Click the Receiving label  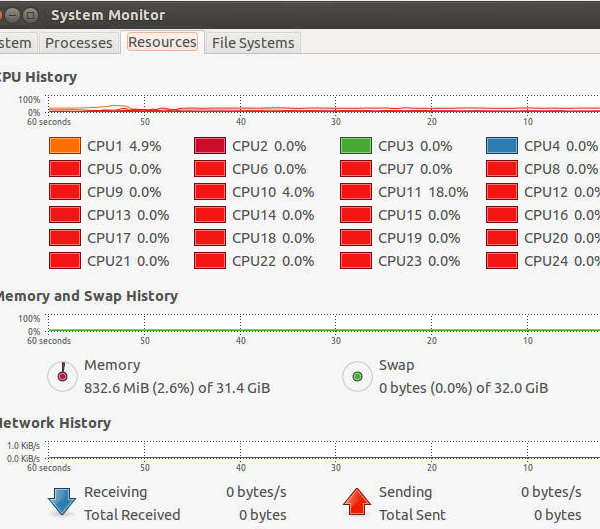tap(116, 492)
